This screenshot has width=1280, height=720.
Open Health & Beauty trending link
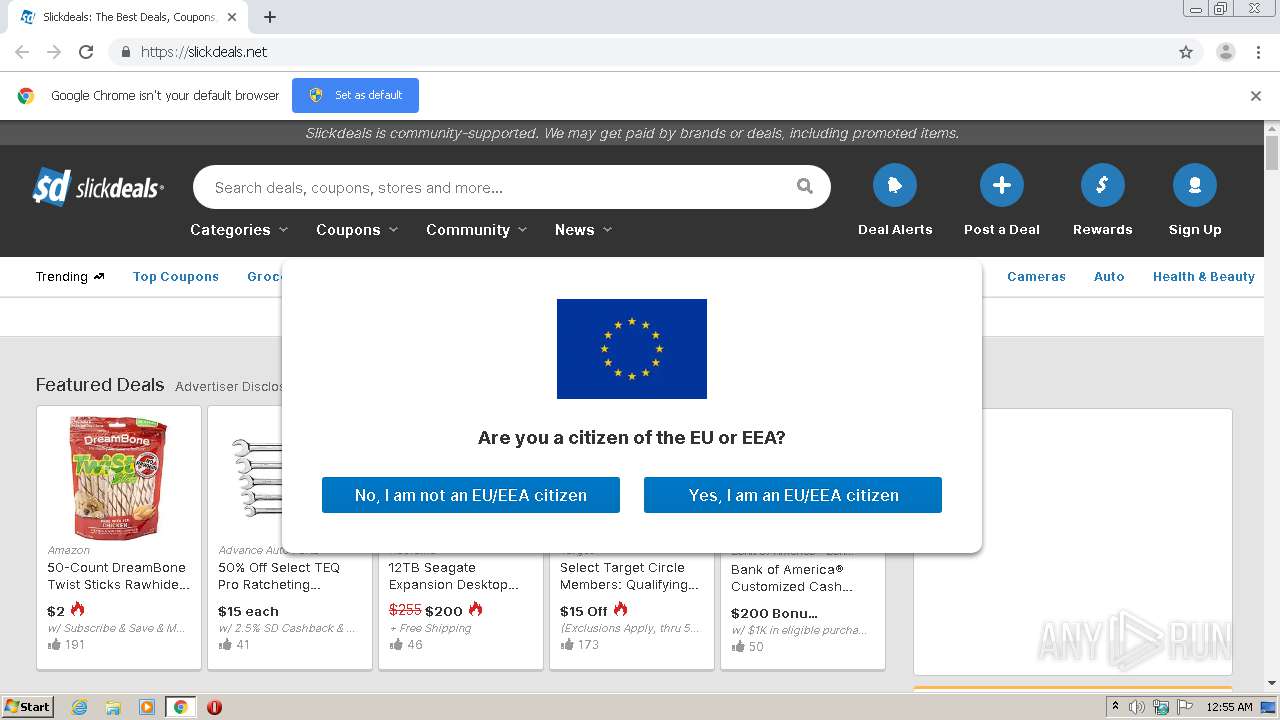[1203, 277]
